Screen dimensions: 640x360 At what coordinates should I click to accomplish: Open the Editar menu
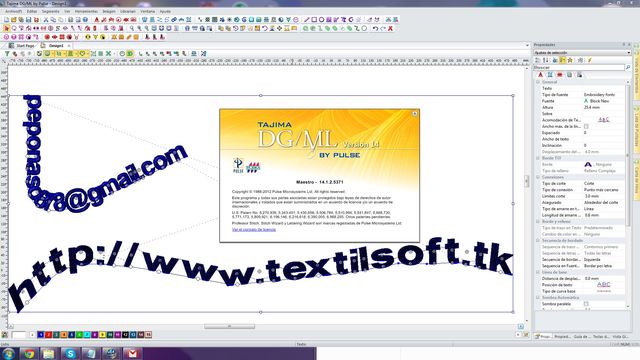pyautogui.click(x=32, y=11)
